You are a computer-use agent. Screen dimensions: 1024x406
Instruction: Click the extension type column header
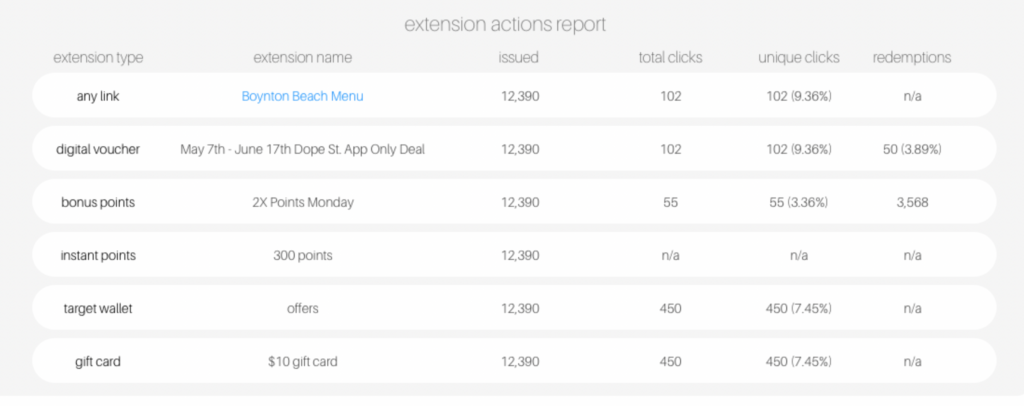(x=98, y=57)
